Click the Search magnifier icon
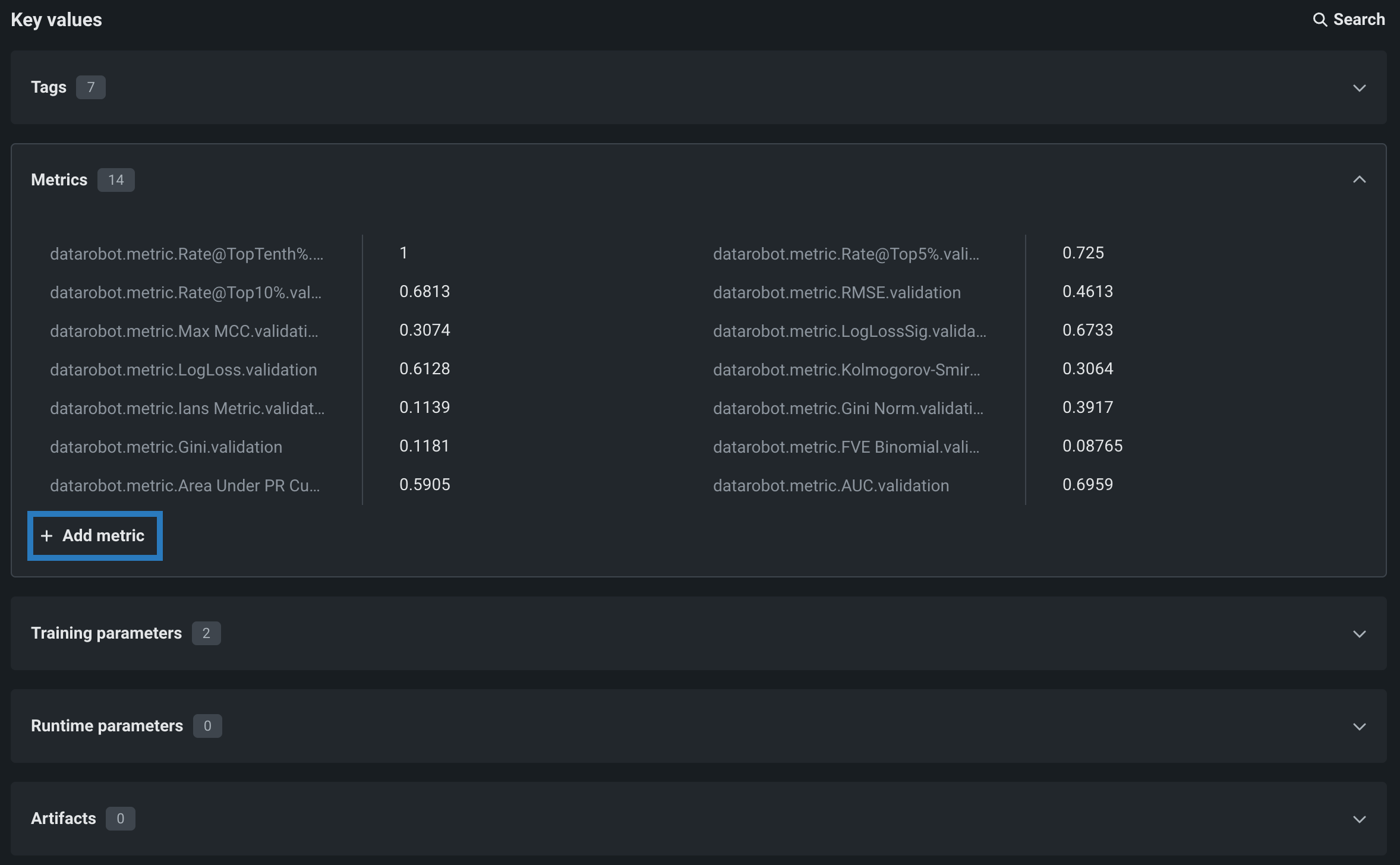This screenshot has height=865, width=1400. tap(1319, 20)
